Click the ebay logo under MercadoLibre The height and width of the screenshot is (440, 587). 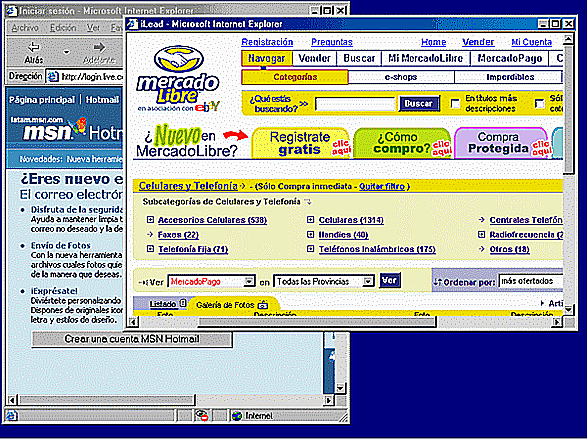[x=207, y=107]
